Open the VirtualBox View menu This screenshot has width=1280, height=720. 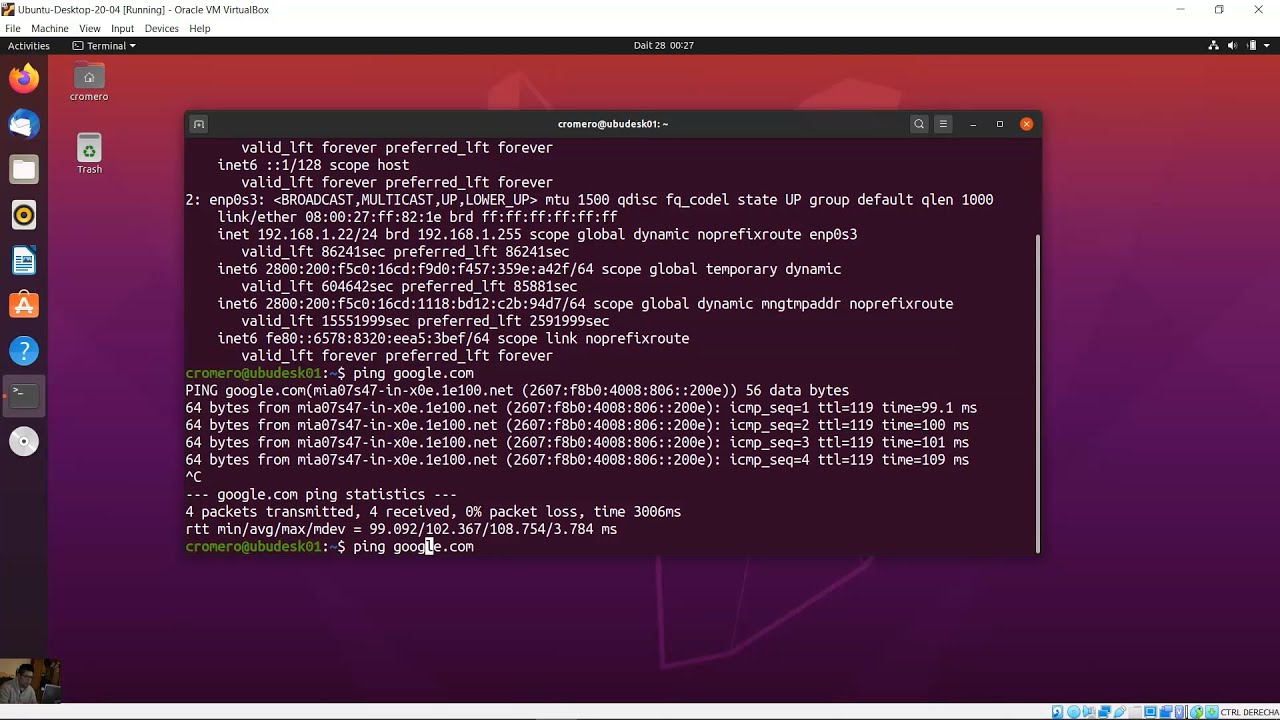pyautogui.click(x=90, y=28)
